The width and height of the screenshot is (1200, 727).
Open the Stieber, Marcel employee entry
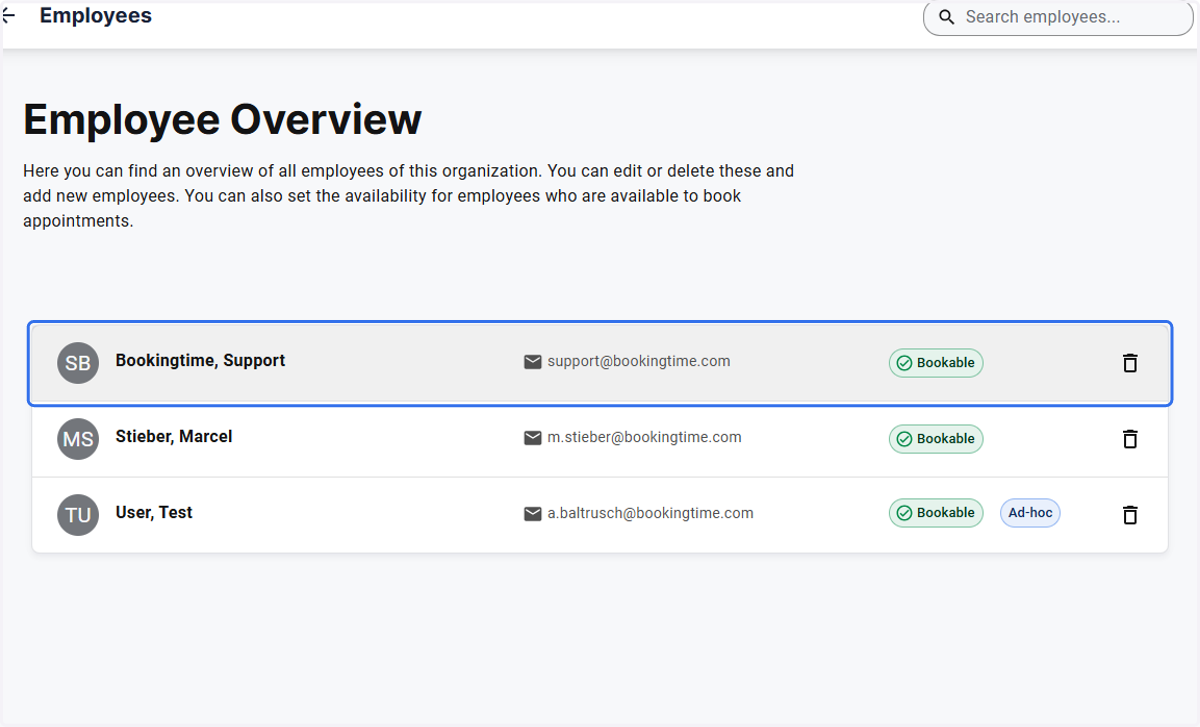coord(600,439)
